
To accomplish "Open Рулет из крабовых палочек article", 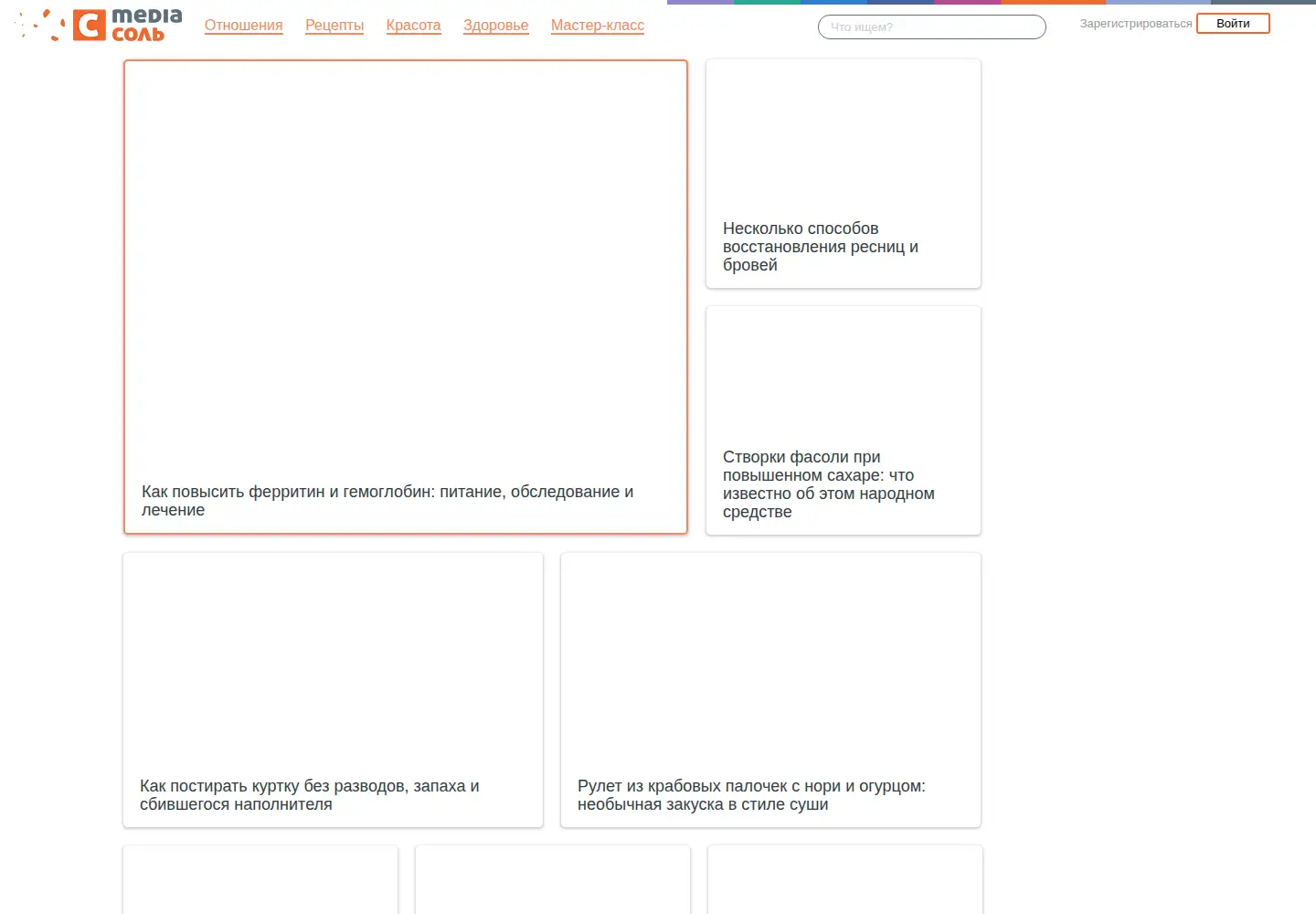I will (x=751, y=795).
